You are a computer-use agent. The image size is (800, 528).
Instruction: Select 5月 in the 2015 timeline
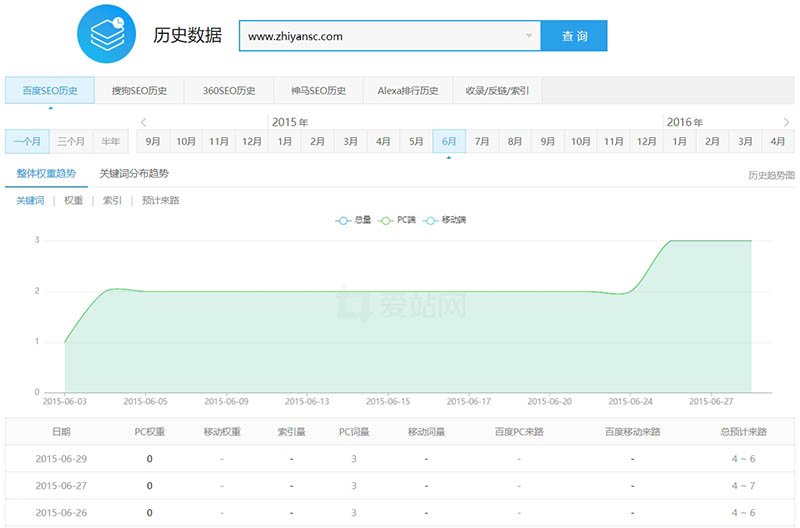416,141
